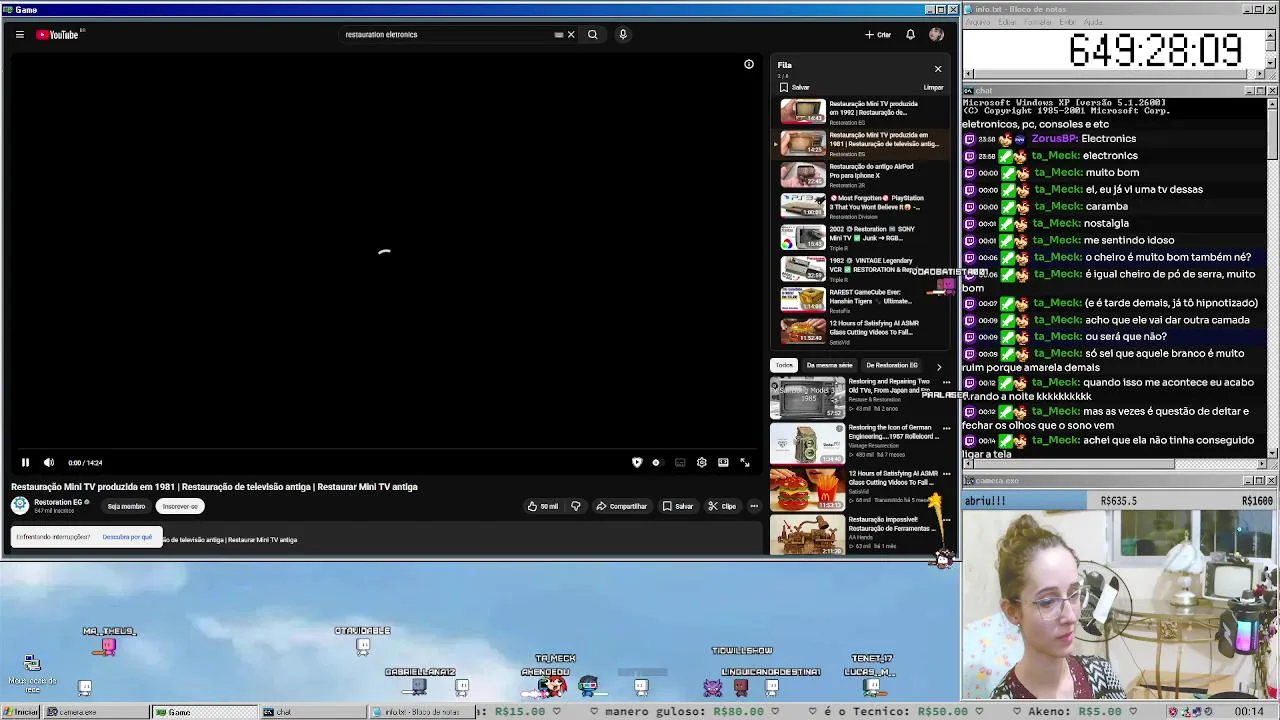1280x720 pixels.
Task: Click the 'Meus locais de rede' desktop icon
Action: click(32, 673)
